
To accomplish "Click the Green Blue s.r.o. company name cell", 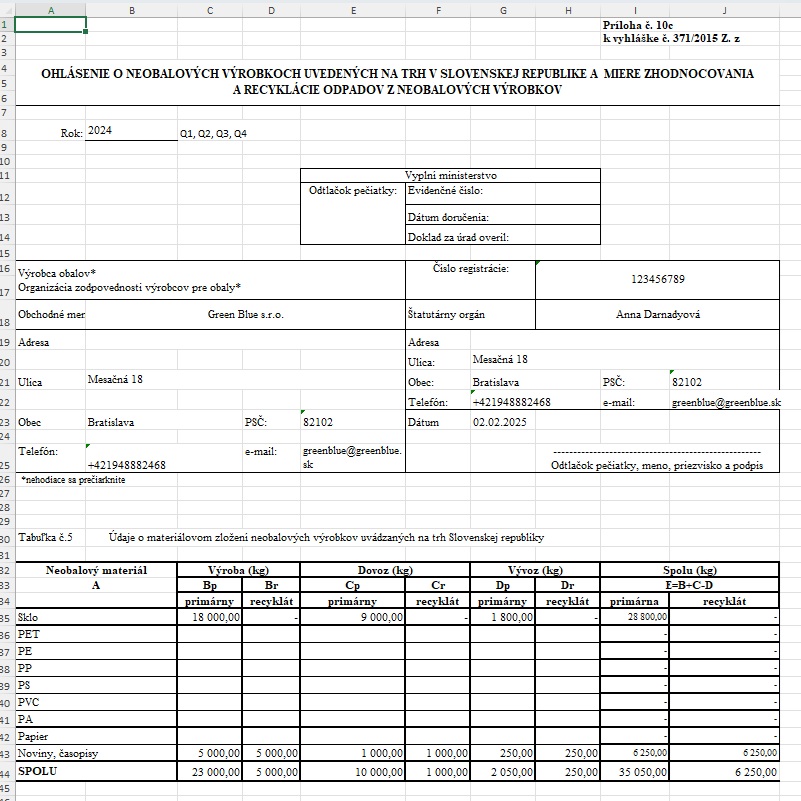I will pos(245,314).
